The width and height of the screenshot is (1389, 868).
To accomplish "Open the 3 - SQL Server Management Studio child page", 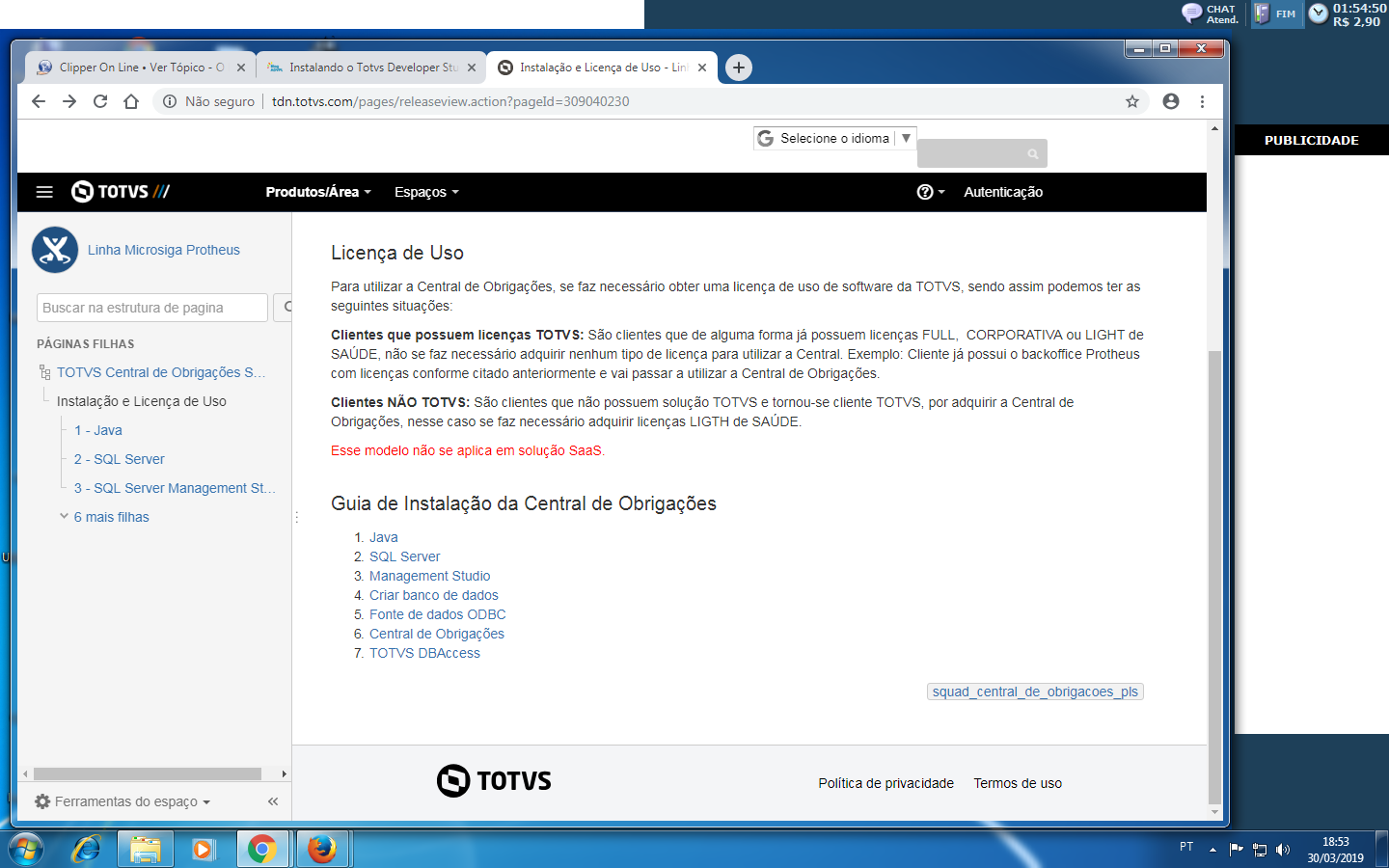I will [175, 488].
